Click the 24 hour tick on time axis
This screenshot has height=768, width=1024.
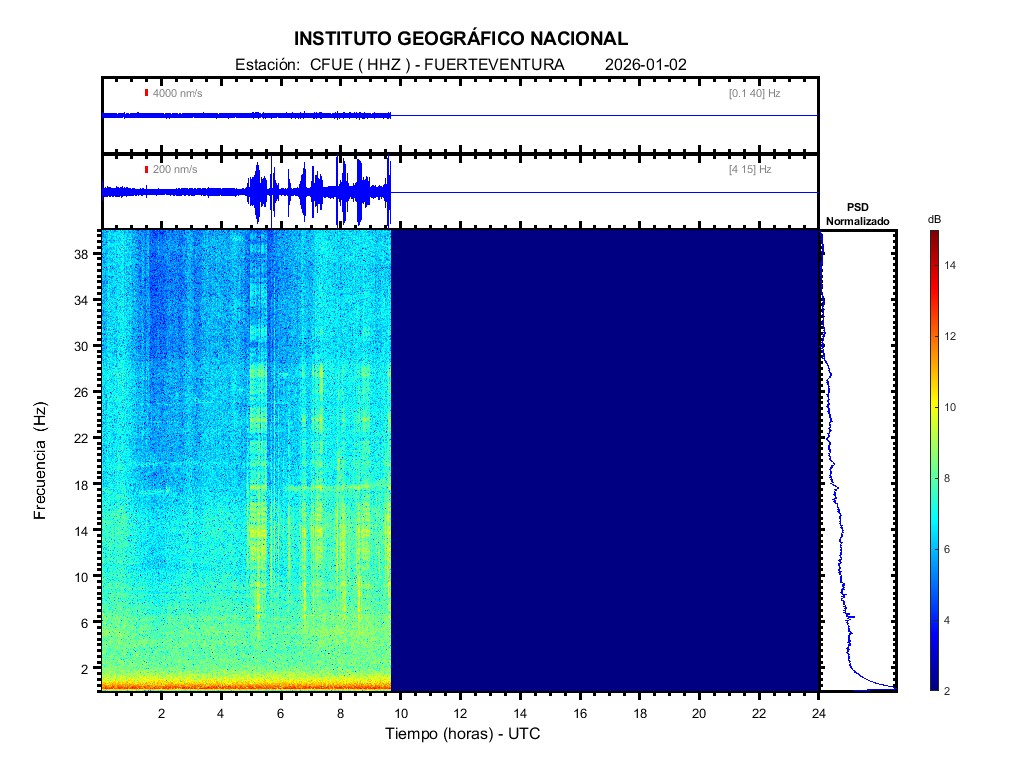818,713
